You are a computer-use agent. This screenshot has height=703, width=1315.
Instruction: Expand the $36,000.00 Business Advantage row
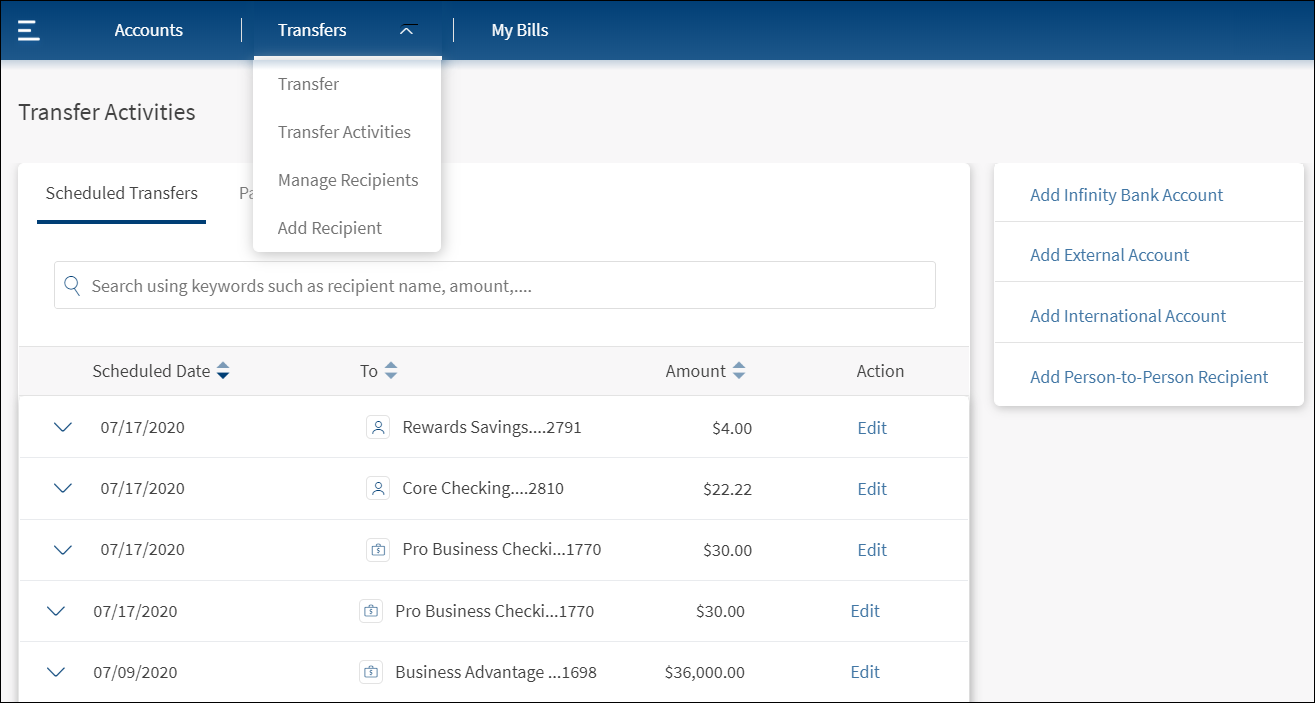point(56,672)
